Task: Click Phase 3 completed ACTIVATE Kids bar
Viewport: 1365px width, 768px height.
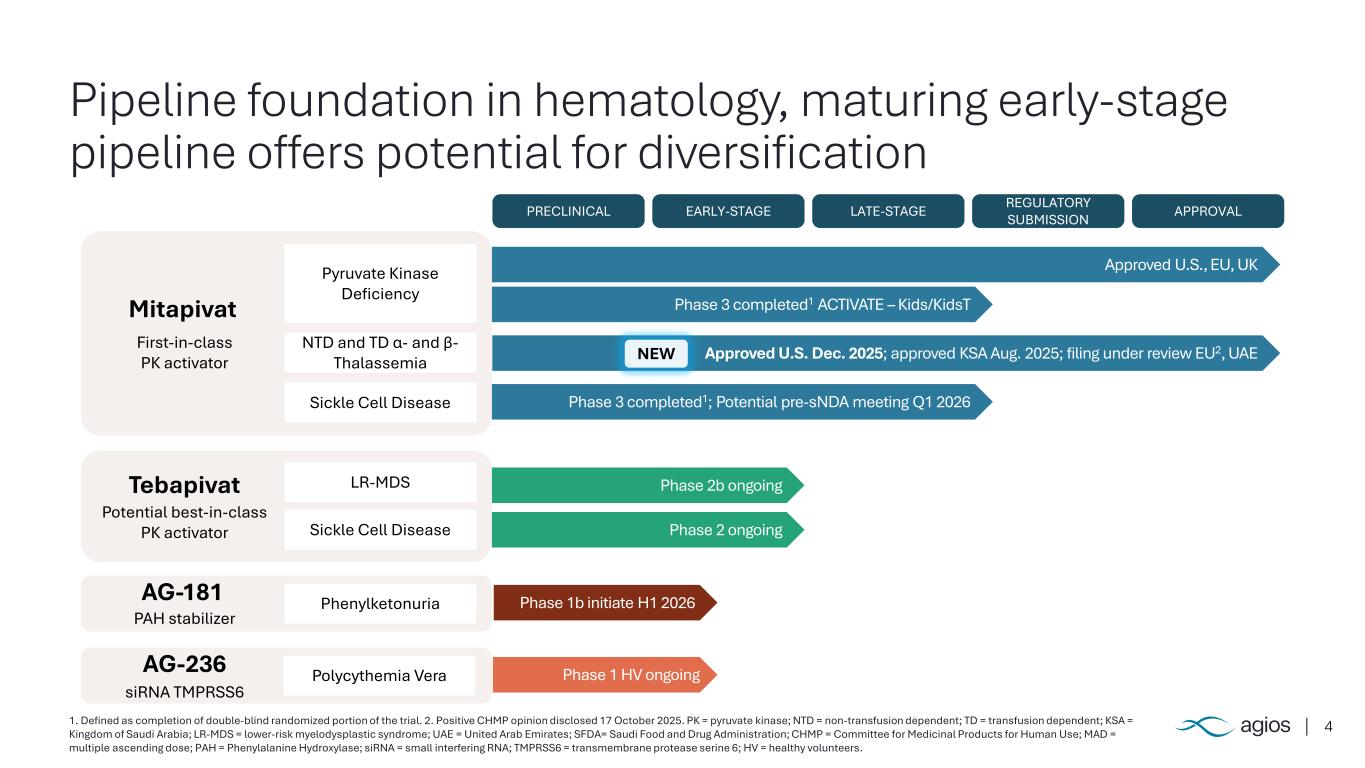Action: pos(740,304)
